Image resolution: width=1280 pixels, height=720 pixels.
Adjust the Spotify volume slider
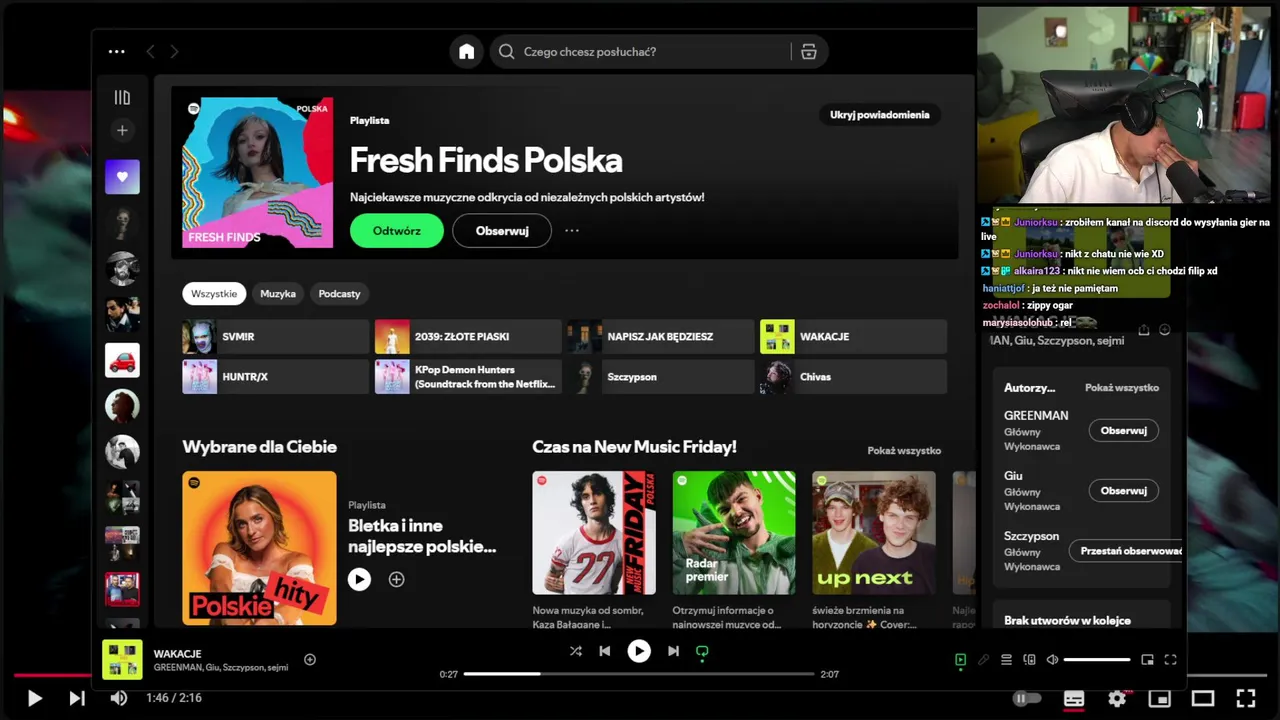(1097, 660)
